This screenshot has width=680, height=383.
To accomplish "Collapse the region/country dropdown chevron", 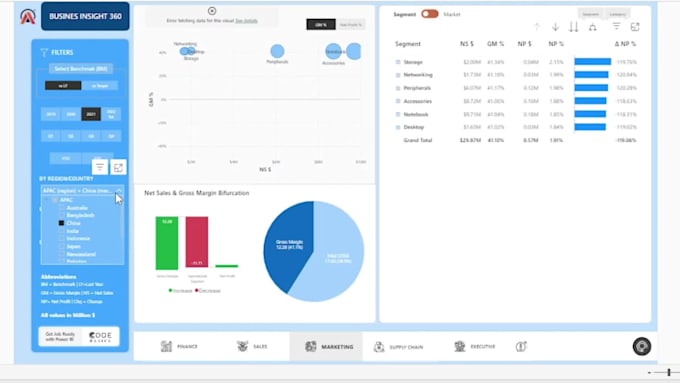I will (x=119, y=190).
